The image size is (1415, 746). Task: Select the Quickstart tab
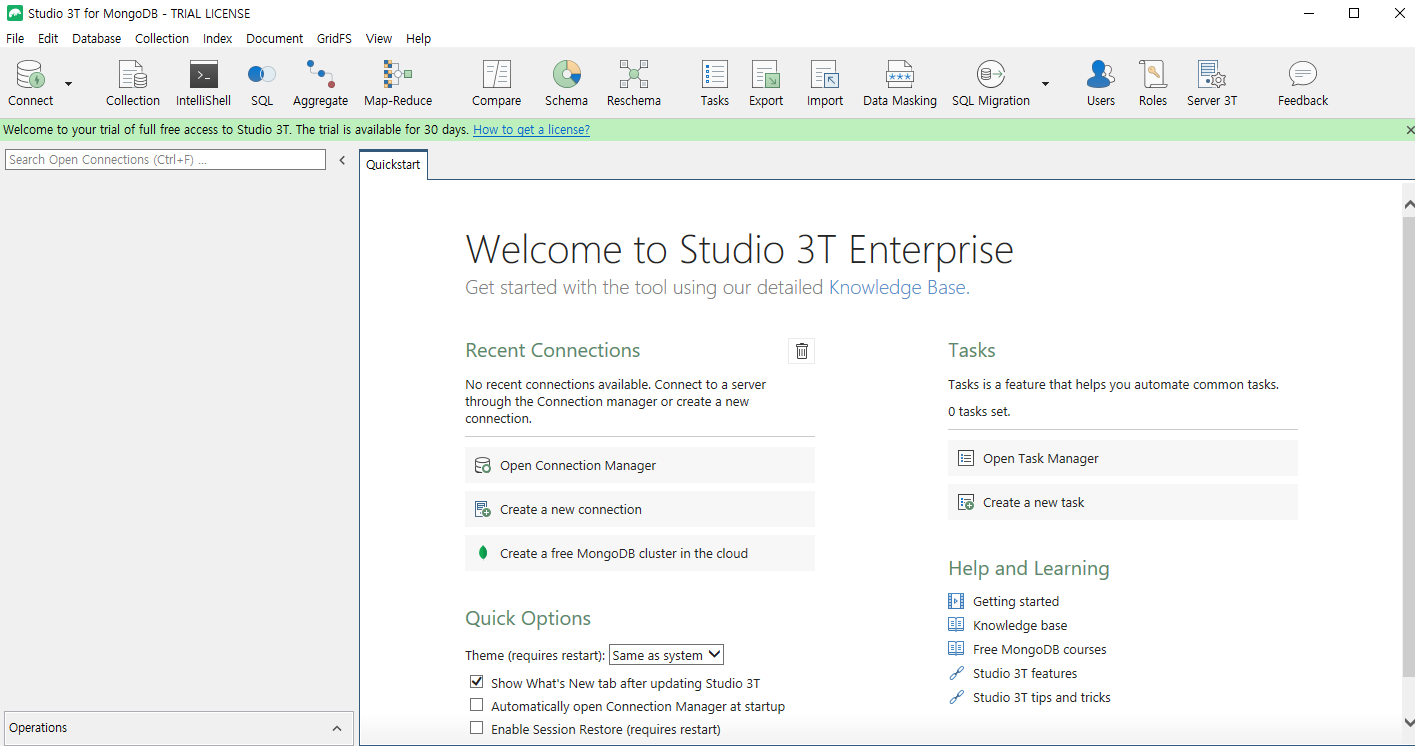(x=393, y=164)
